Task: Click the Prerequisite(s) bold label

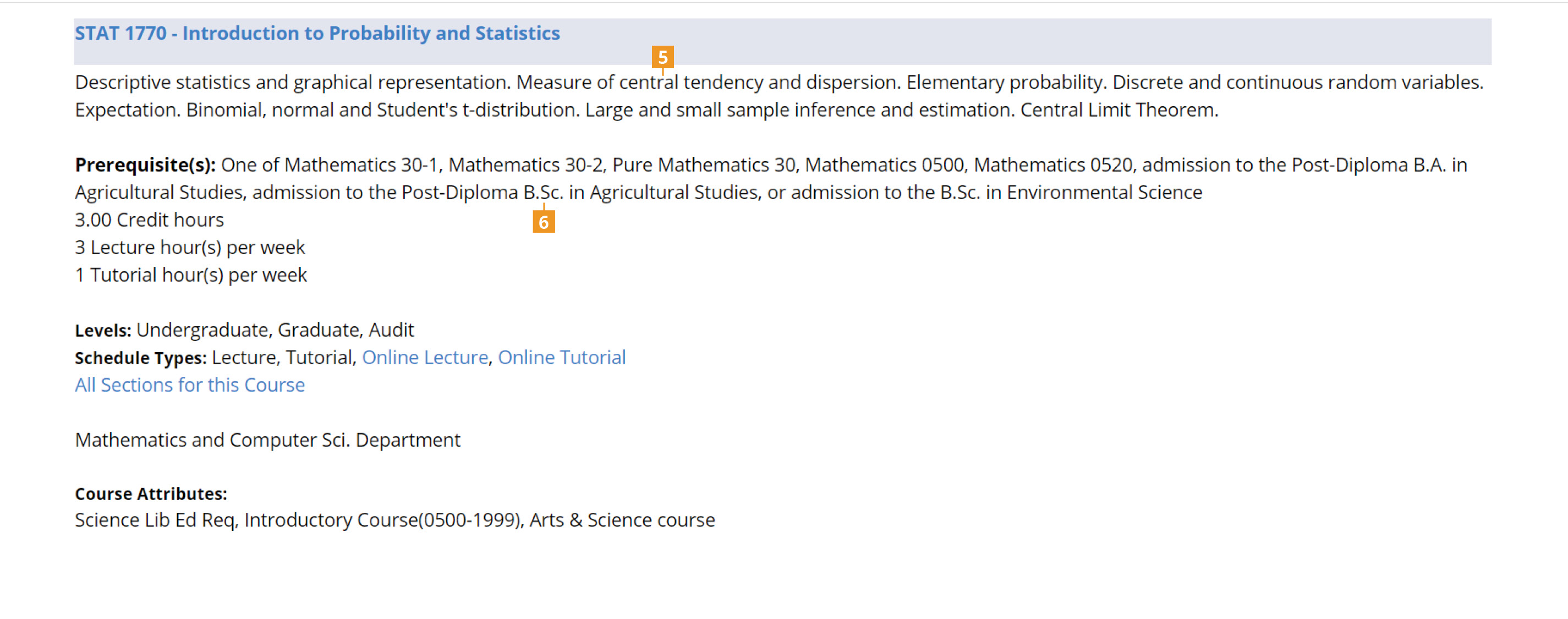Action: [x=145, y=165]
